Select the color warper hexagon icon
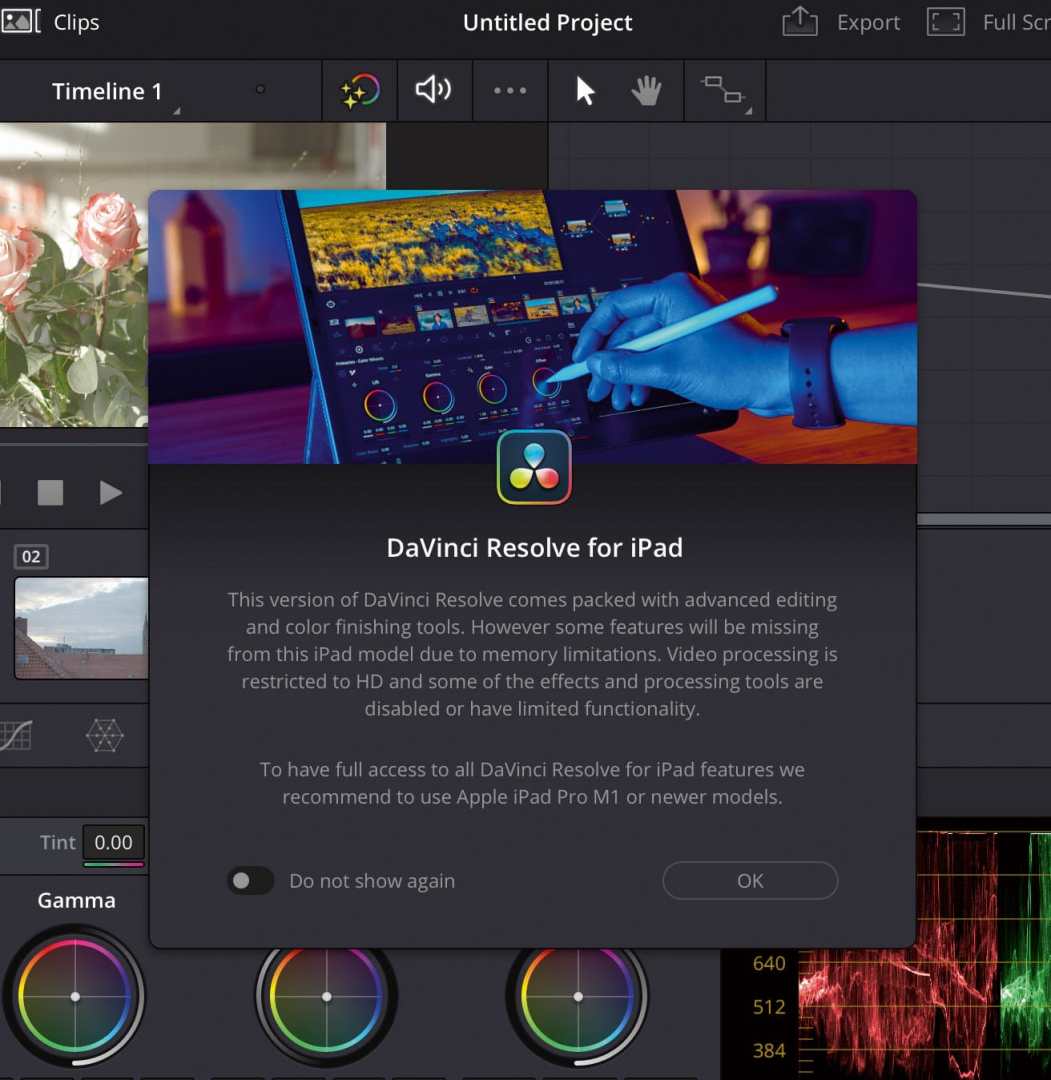Image resolution: width=1051 pixels, height=1080 pixels. [104, 735]
